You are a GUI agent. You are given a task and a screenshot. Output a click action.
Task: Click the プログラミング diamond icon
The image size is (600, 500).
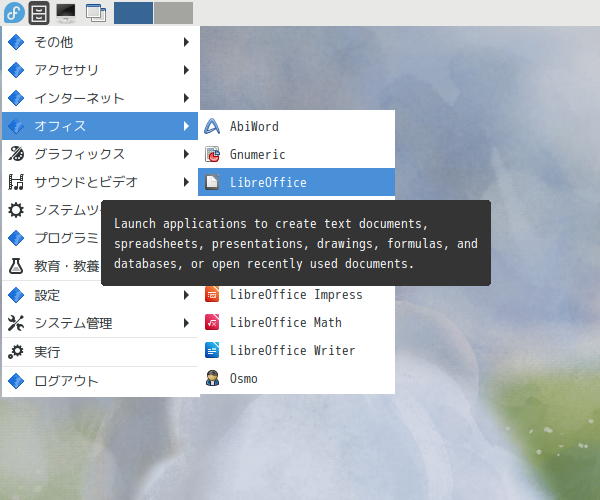pyautogui.click(x=16, y=238)
